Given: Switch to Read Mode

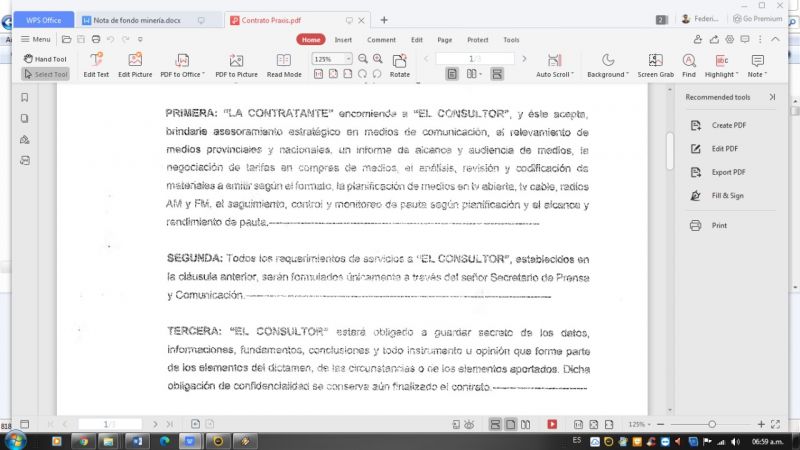Looking at the screenshot, I should (284, 65).
